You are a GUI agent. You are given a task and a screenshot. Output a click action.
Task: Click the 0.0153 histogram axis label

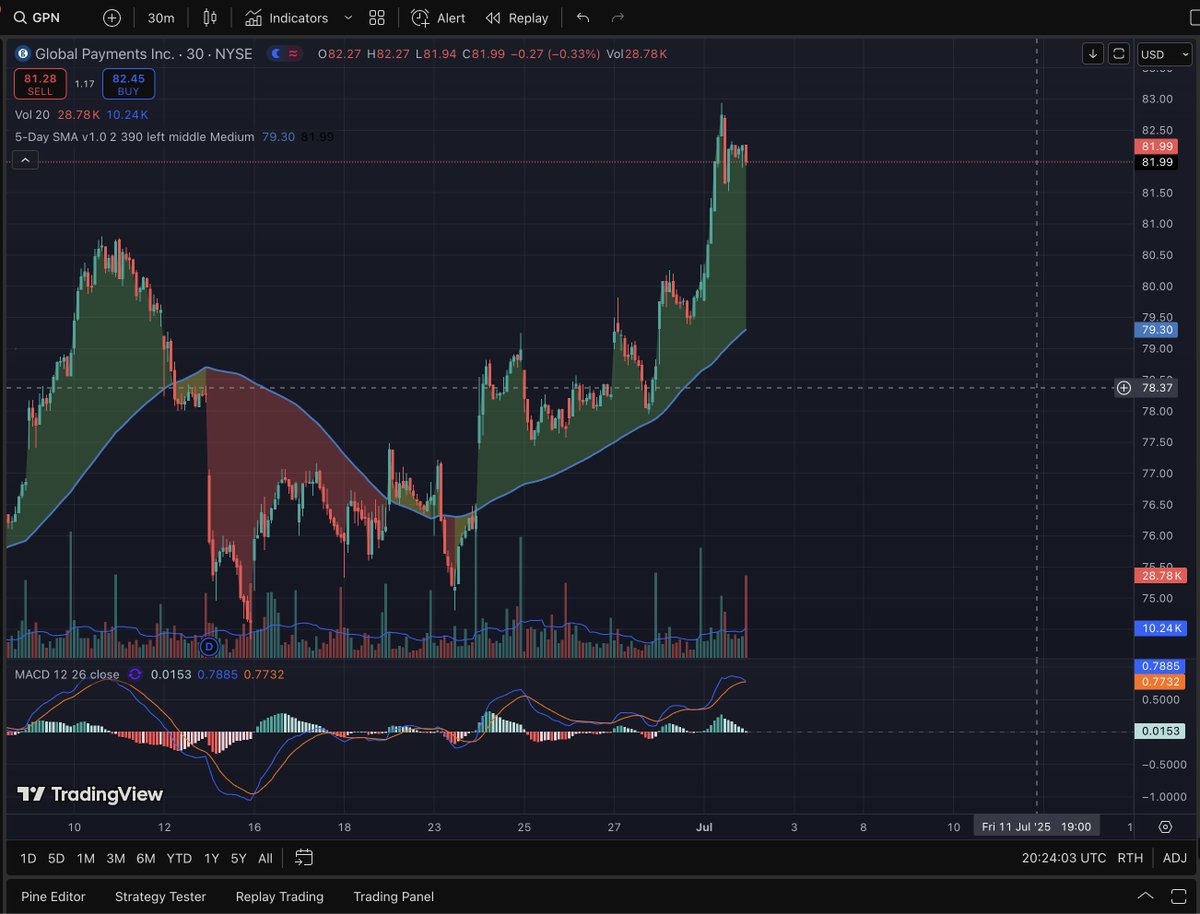click(x=1159, y=732)
